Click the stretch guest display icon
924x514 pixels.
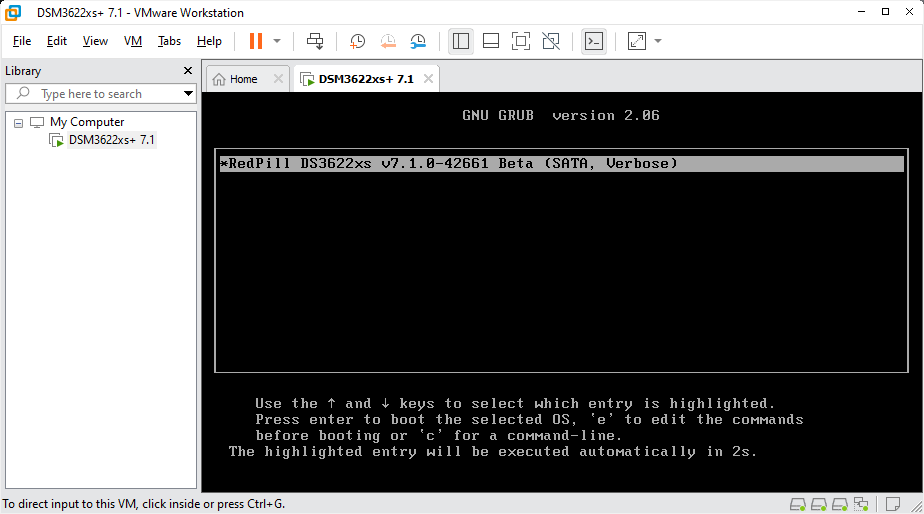coord(637,41)
